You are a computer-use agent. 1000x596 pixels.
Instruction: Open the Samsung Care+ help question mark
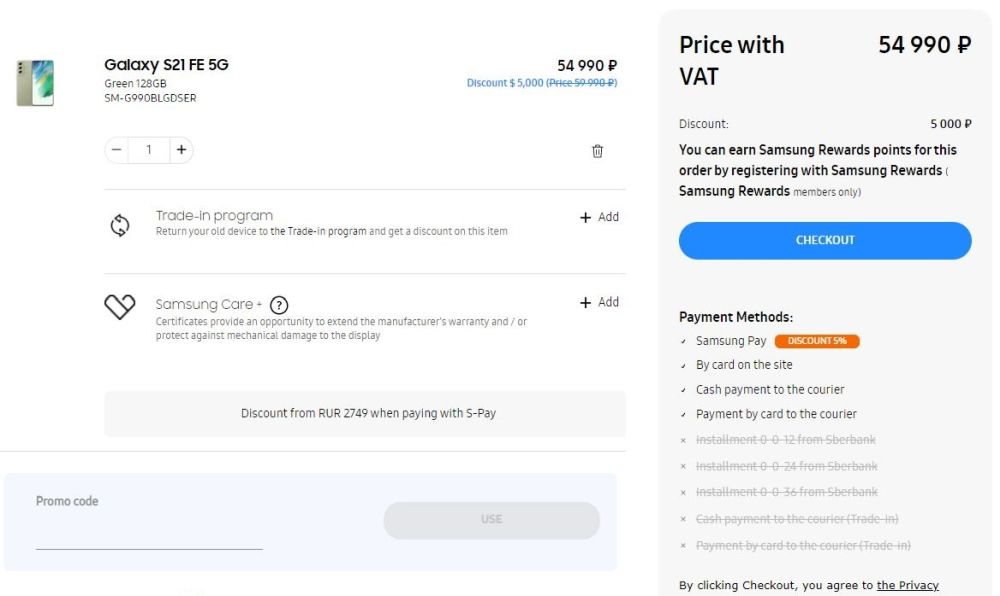[x=279, y=305]
